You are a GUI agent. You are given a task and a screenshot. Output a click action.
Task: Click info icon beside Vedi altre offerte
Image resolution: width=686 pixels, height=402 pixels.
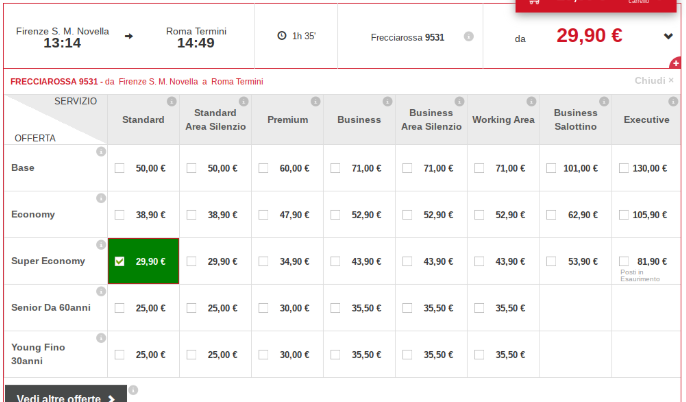(133, 390)
